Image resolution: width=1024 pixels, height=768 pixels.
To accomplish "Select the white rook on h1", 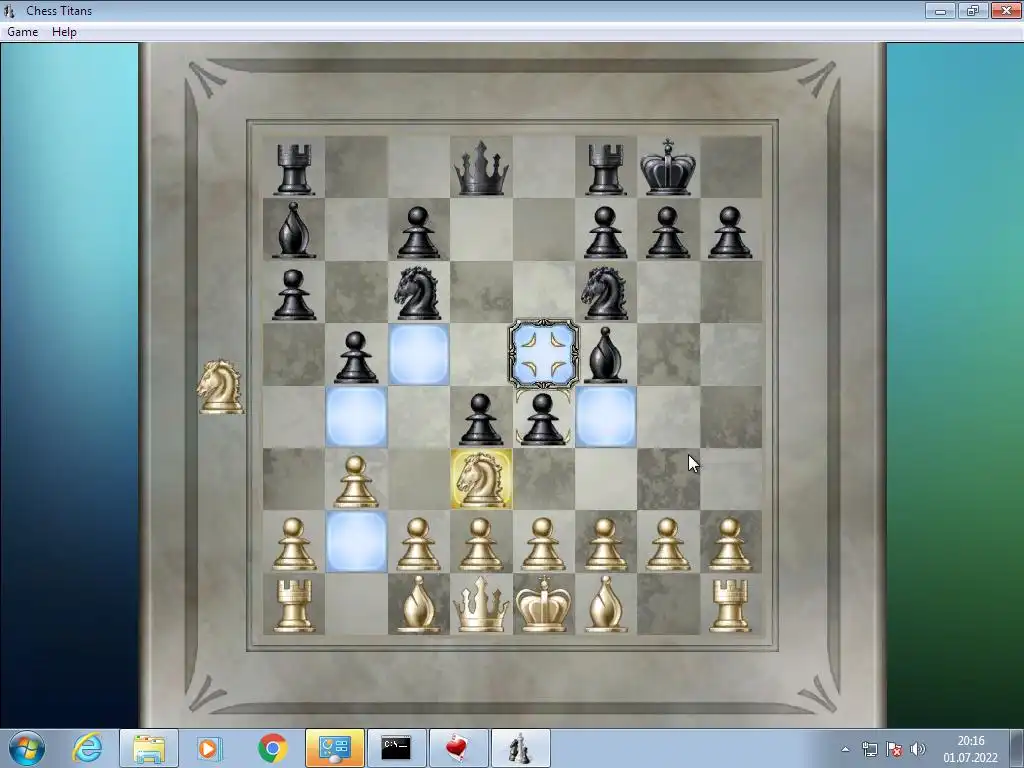I will pos(730,607).
